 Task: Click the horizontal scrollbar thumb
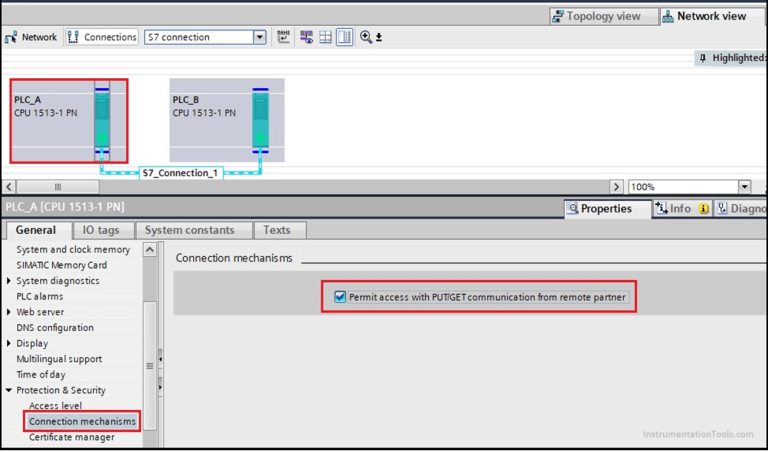58,187
